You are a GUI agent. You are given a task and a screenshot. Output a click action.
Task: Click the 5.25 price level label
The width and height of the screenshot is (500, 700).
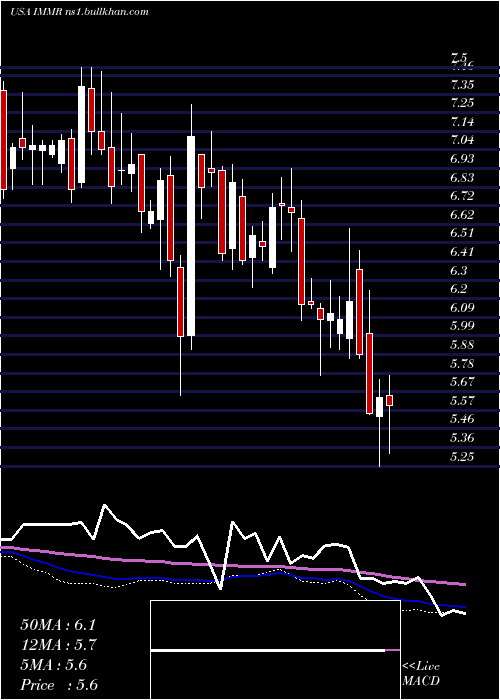click(462, 456)
